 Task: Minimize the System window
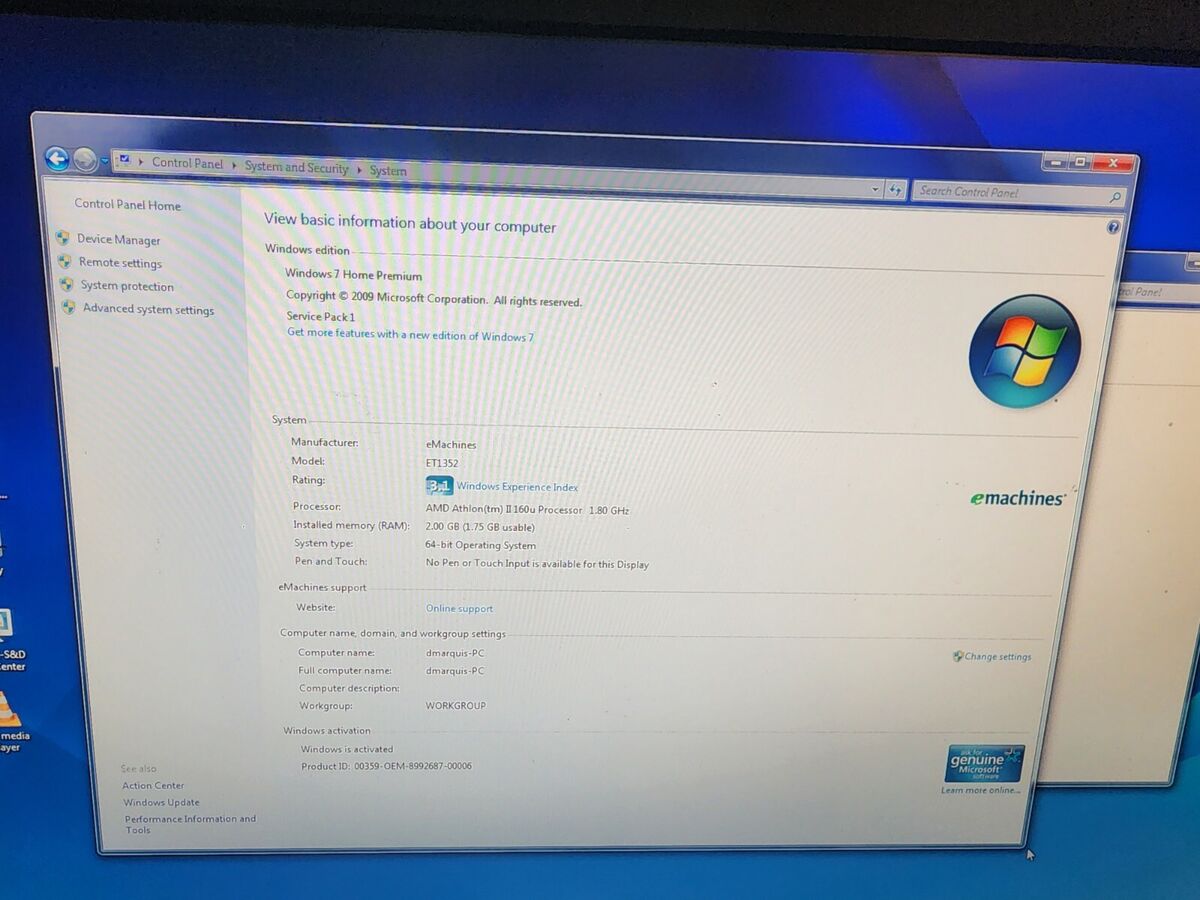pyautogui.click(x=1055, y=162)
